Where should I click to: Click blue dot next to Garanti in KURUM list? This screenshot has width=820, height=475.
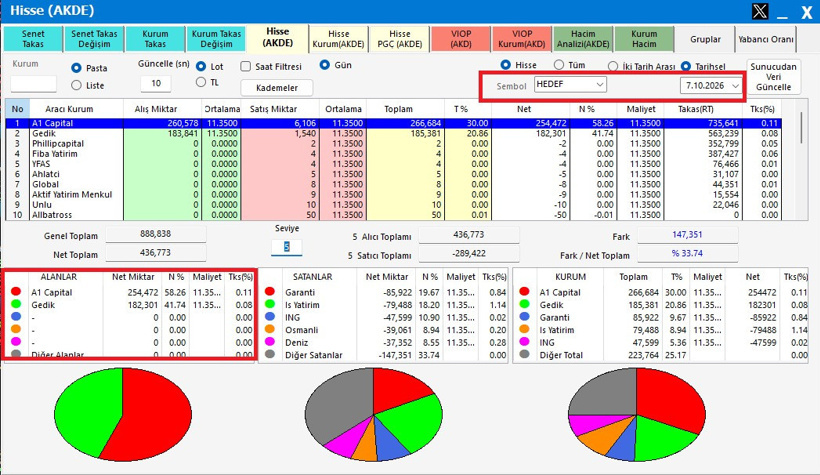click(x=525, y=316)
